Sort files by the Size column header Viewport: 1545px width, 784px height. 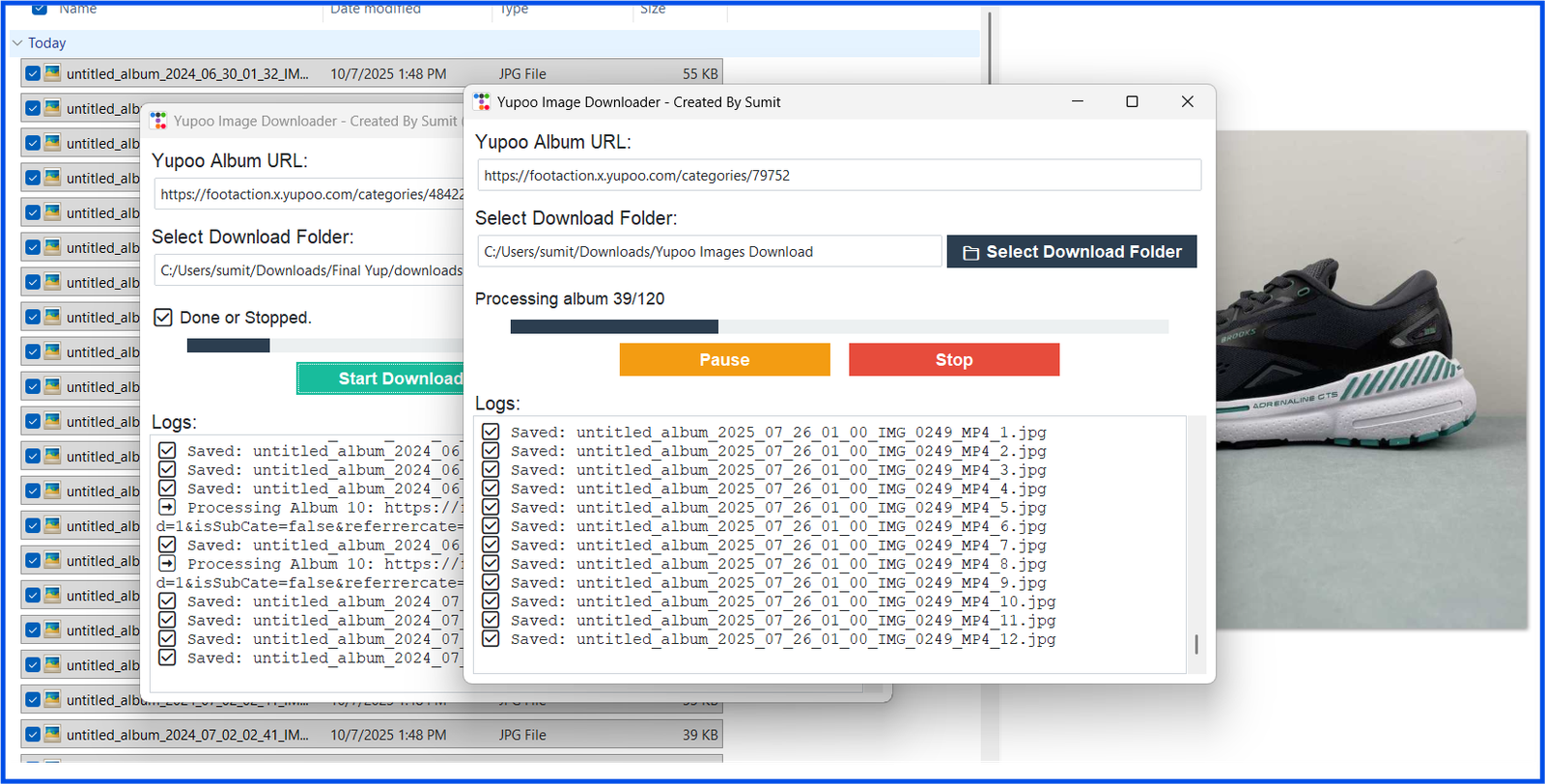coord(653,9)
